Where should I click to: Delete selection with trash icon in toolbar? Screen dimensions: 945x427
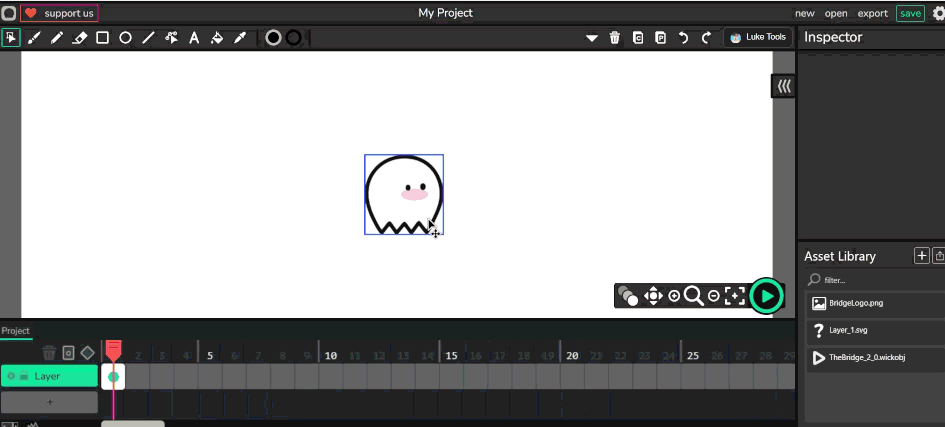(x=615, y=38)
